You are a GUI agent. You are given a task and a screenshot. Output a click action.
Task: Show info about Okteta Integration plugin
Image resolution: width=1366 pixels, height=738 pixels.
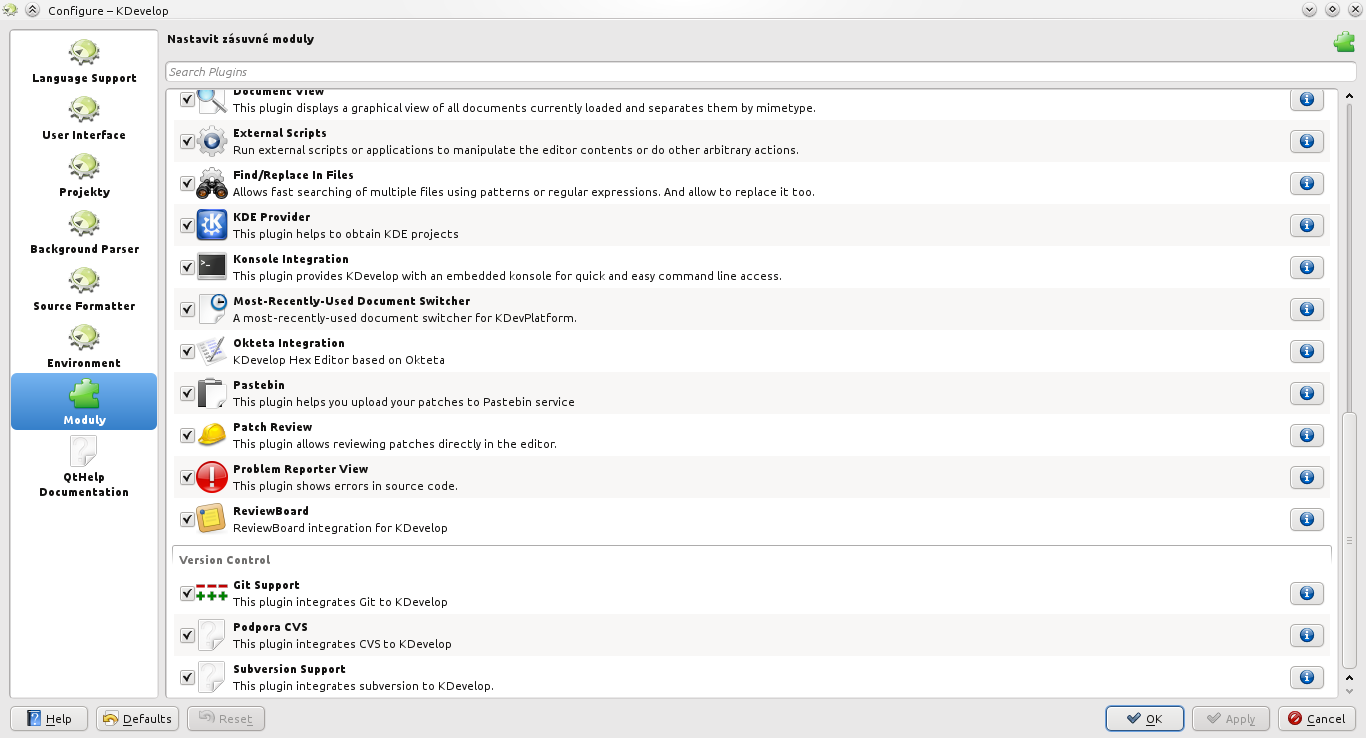tap(1306, 351)
